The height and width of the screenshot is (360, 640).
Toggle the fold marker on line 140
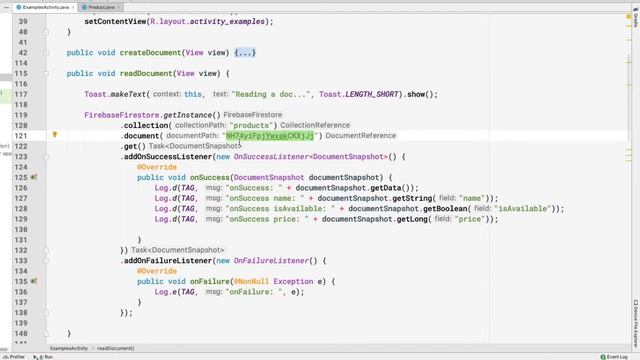coord(46,333)
